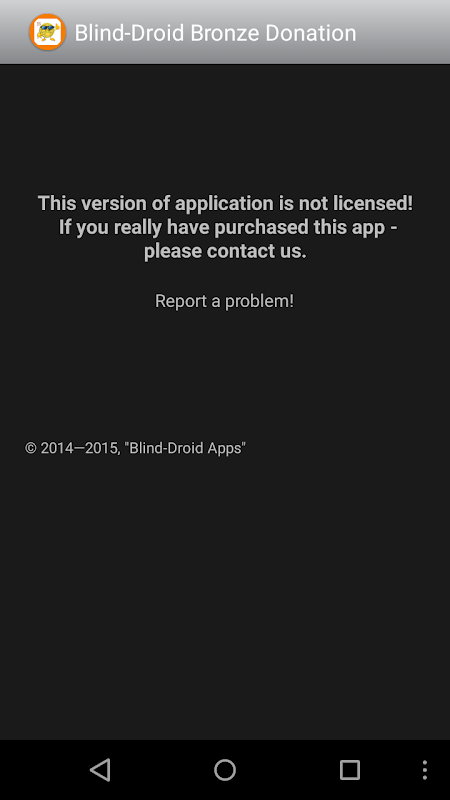Click the gray action bar beside the title
Screen dimensions: 450x800
point(403,32)
